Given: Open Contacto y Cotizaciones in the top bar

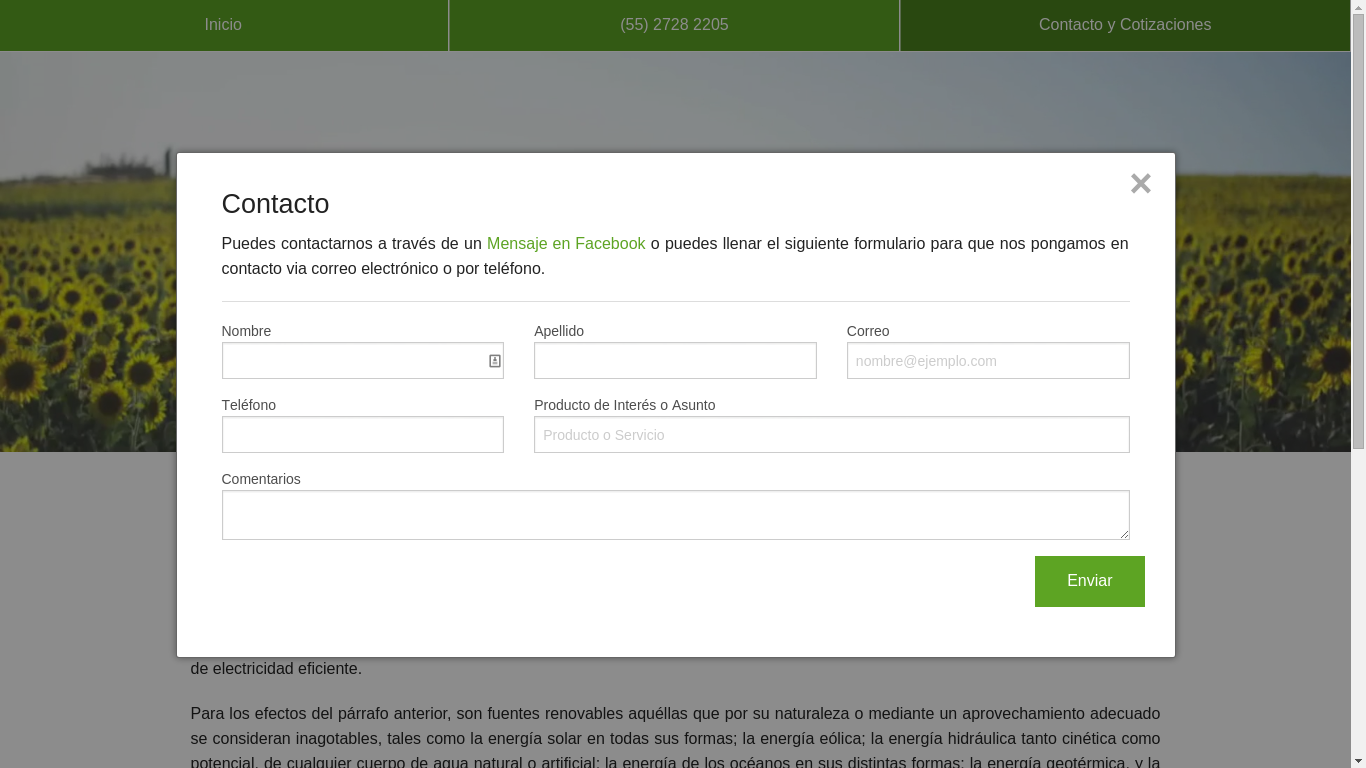Looking at the screenshot, I should pos(1124,25).
